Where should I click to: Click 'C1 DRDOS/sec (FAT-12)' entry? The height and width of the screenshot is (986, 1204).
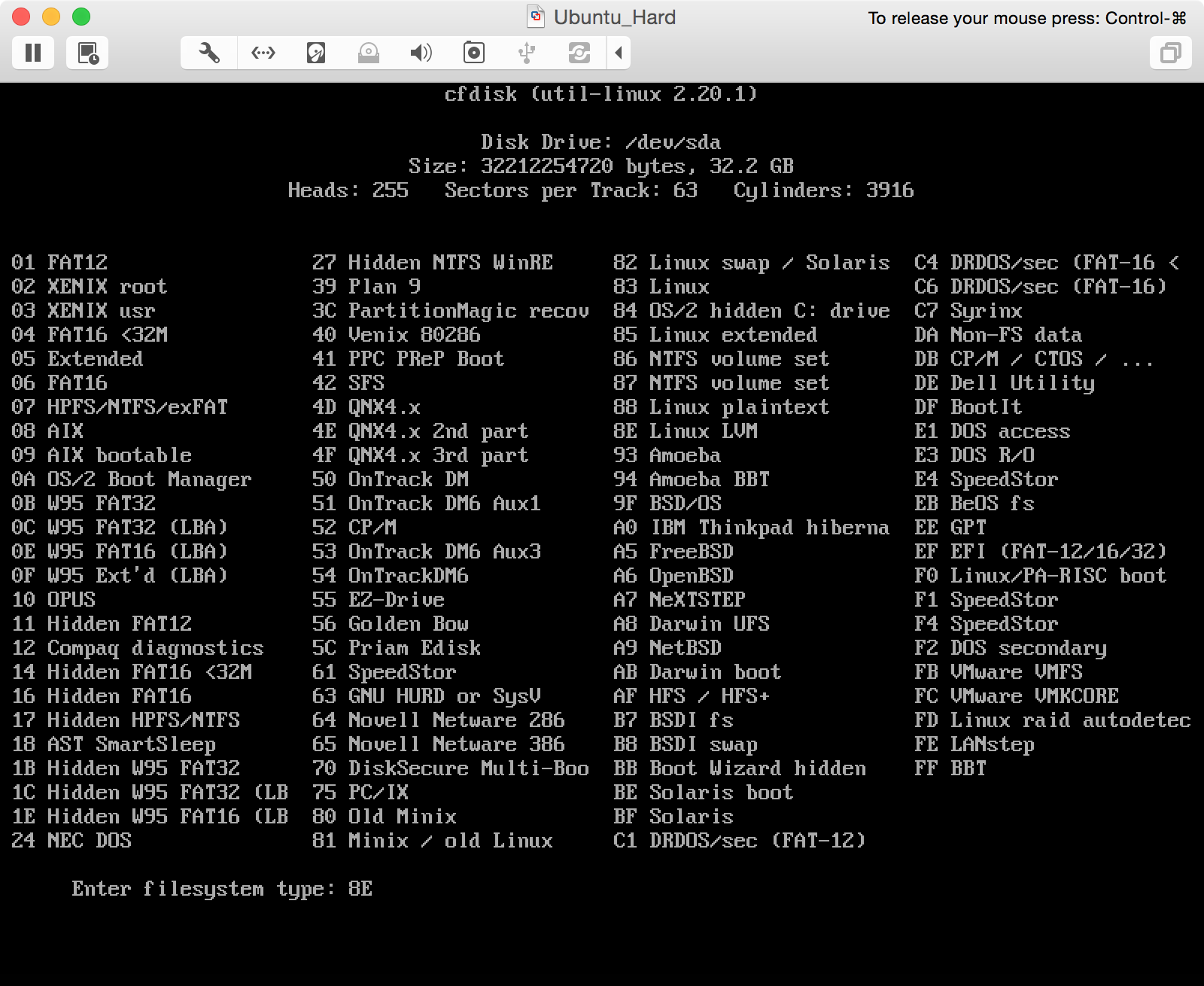(740, 841)
